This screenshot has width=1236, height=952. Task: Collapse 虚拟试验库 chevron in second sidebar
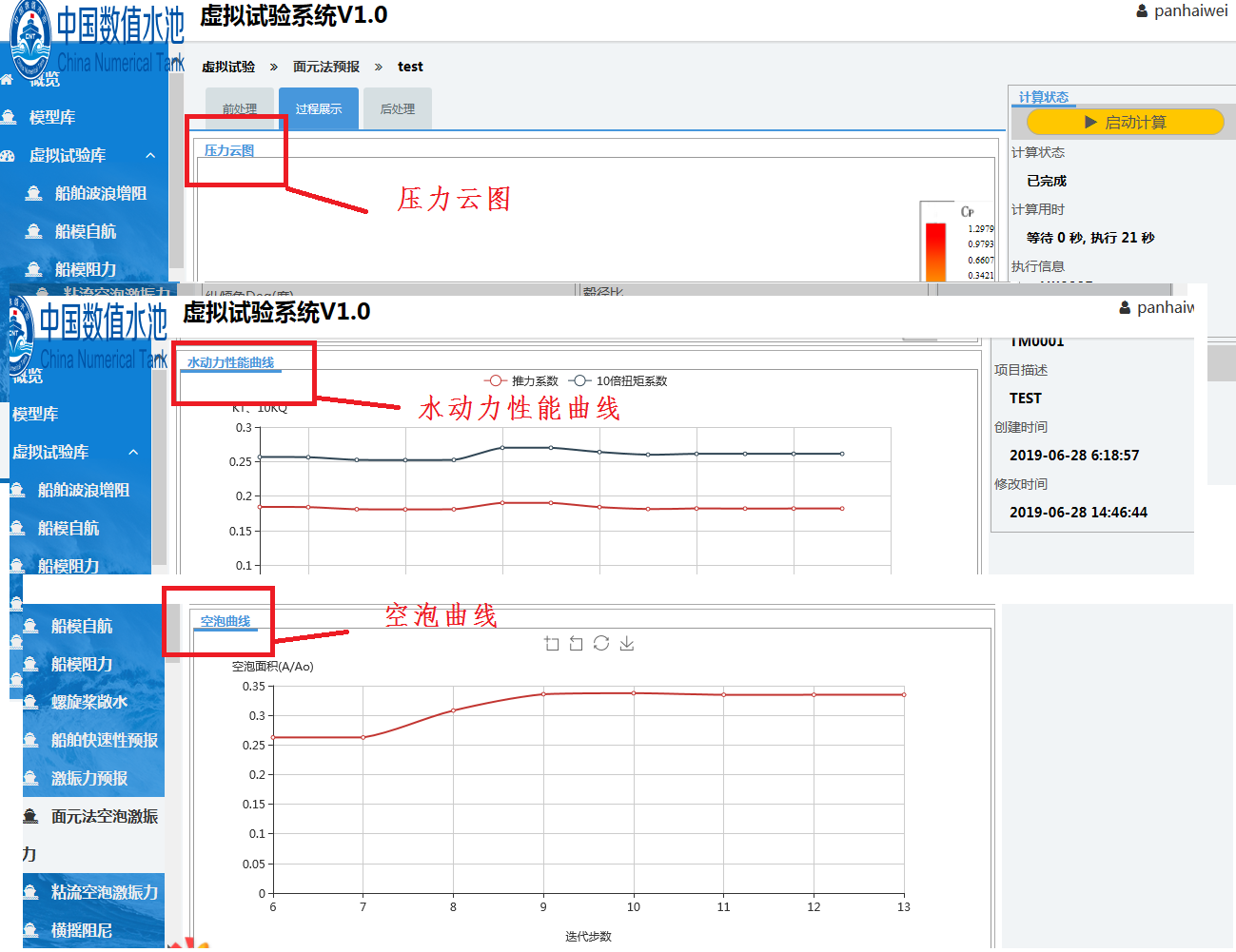point(133,453)
